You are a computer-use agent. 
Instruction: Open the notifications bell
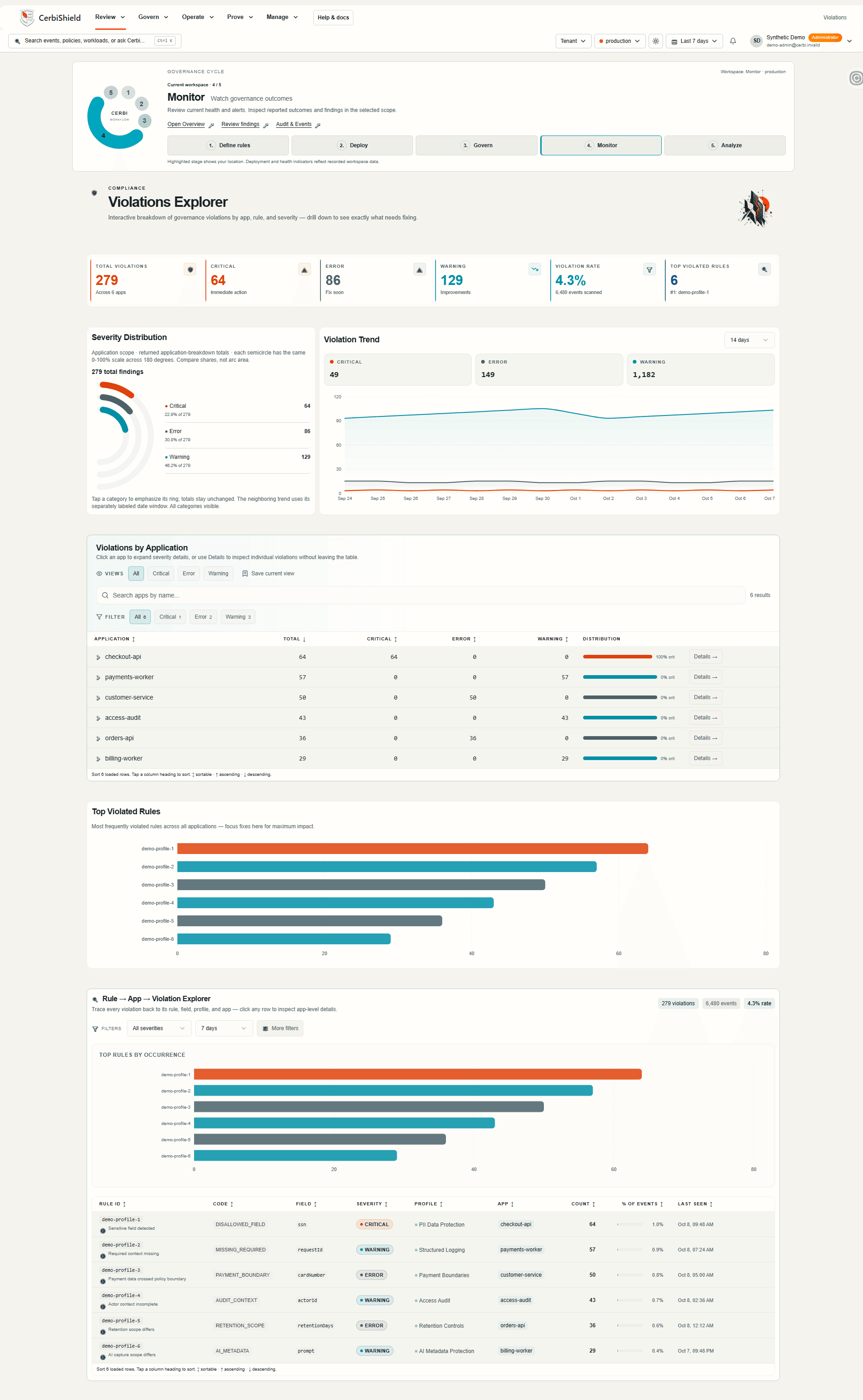(733, 41)
